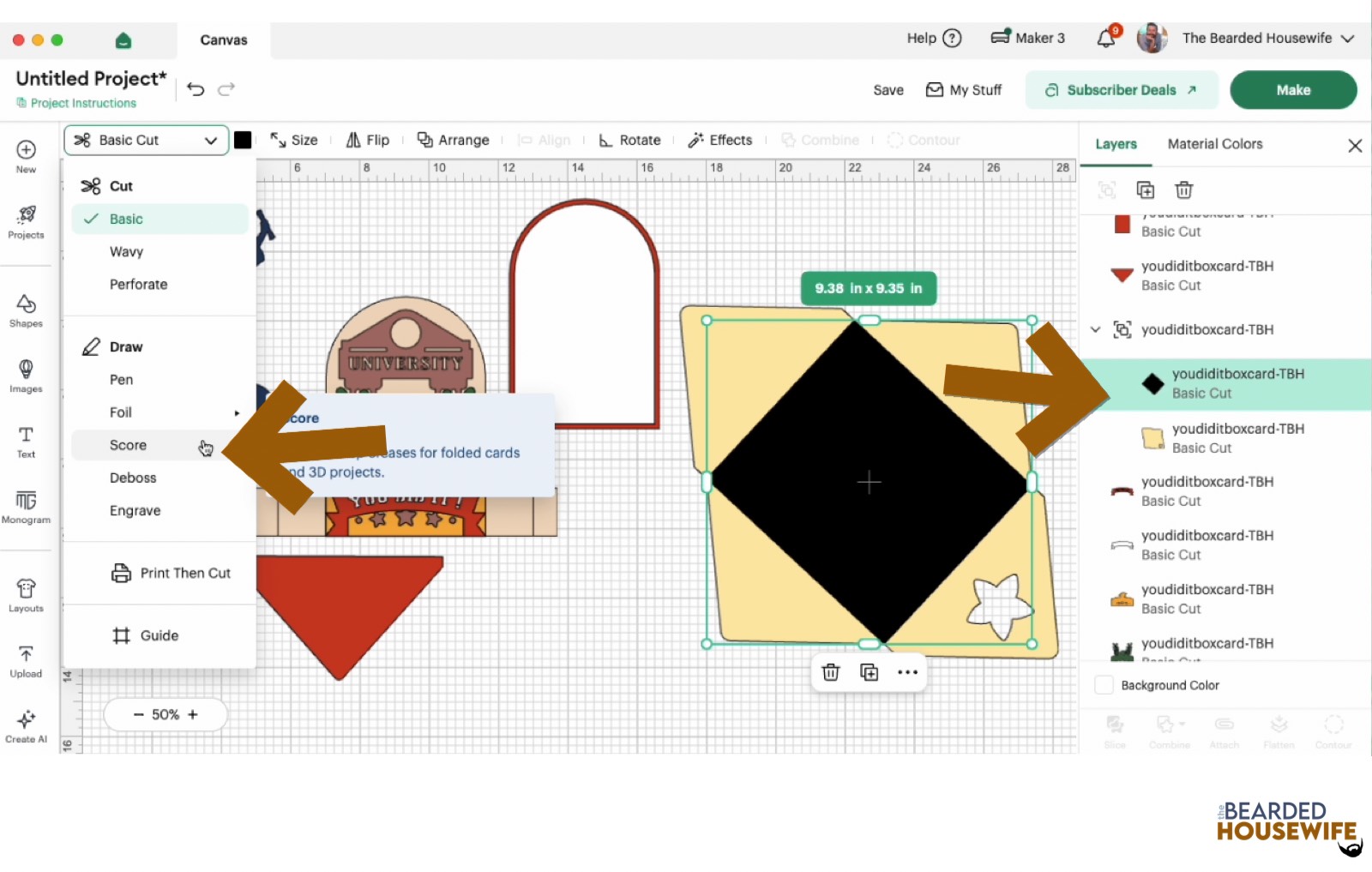1372x872 pixels.
Task: Select the black diamond layer
Action: (1226, 383)
